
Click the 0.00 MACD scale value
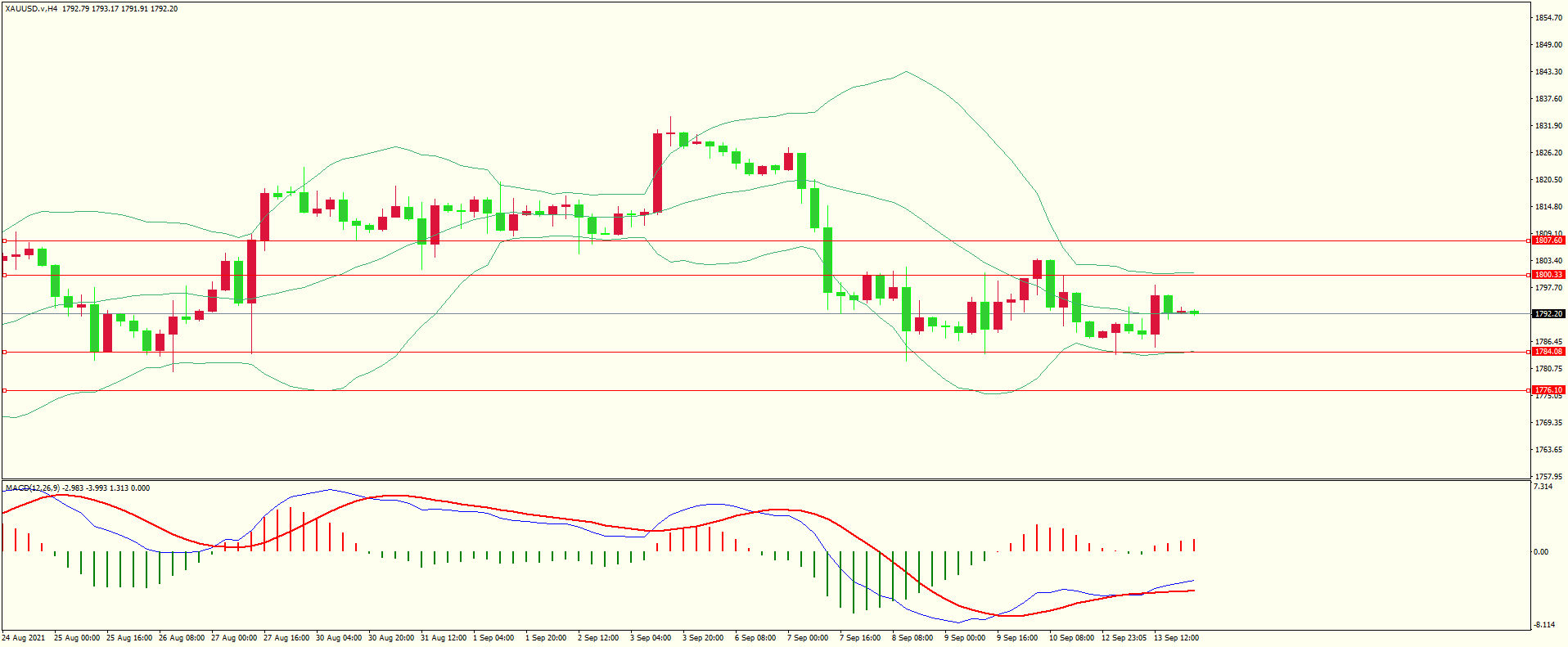(1541, 551)
